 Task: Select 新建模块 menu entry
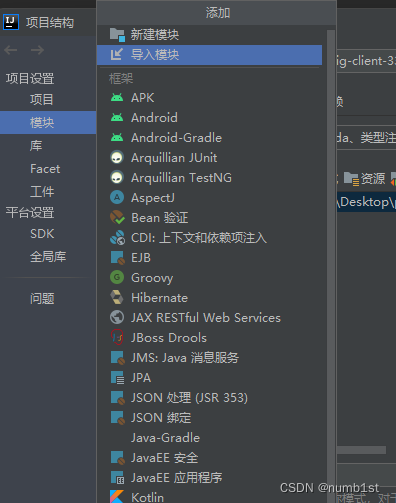(x=209, y=35)
